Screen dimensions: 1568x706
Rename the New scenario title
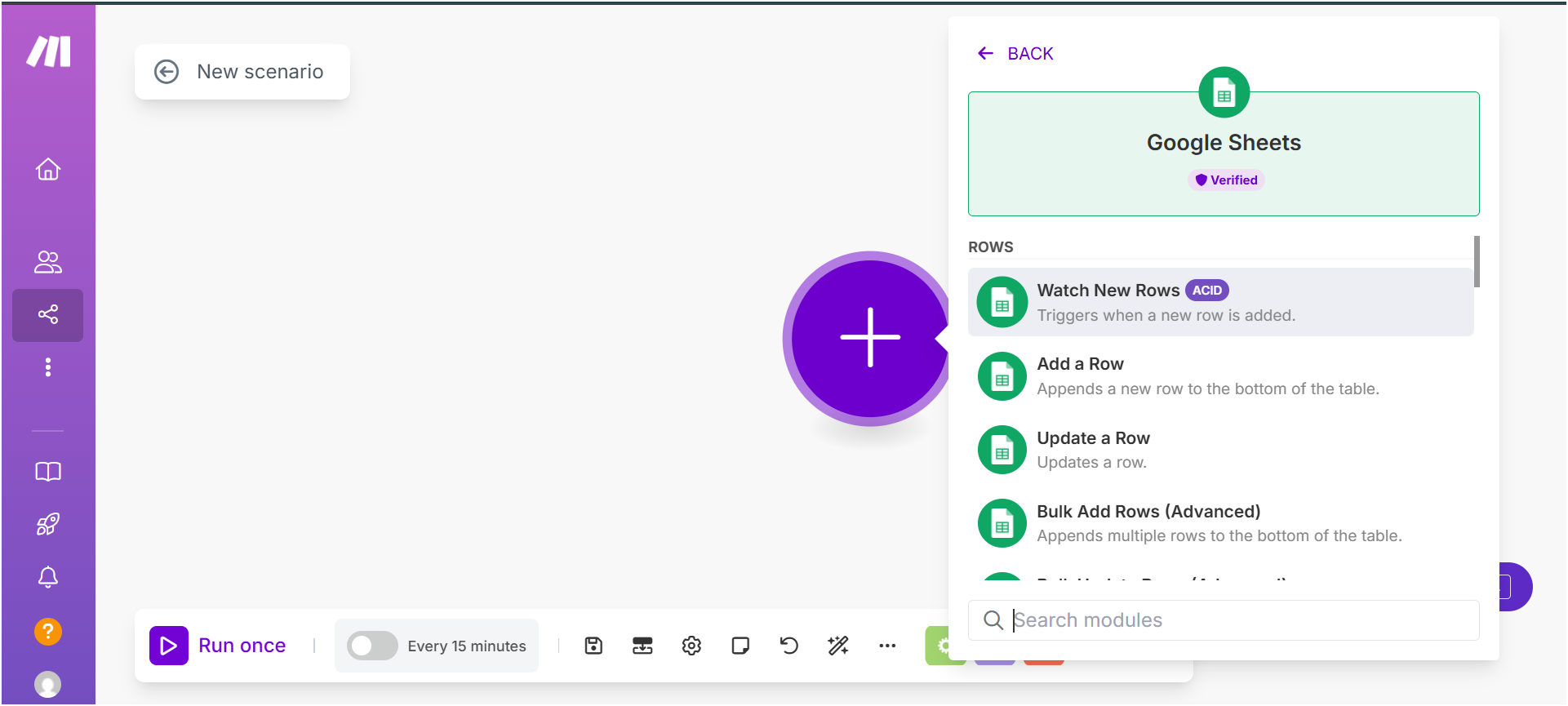(x=260, y=72)
